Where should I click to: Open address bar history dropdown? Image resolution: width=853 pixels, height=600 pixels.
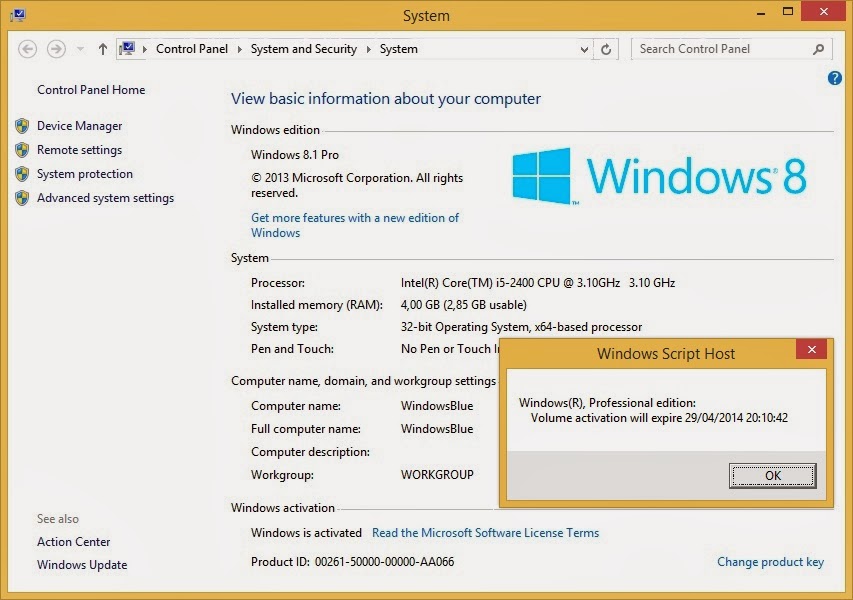pyautogui.click(x=584, y=50)
